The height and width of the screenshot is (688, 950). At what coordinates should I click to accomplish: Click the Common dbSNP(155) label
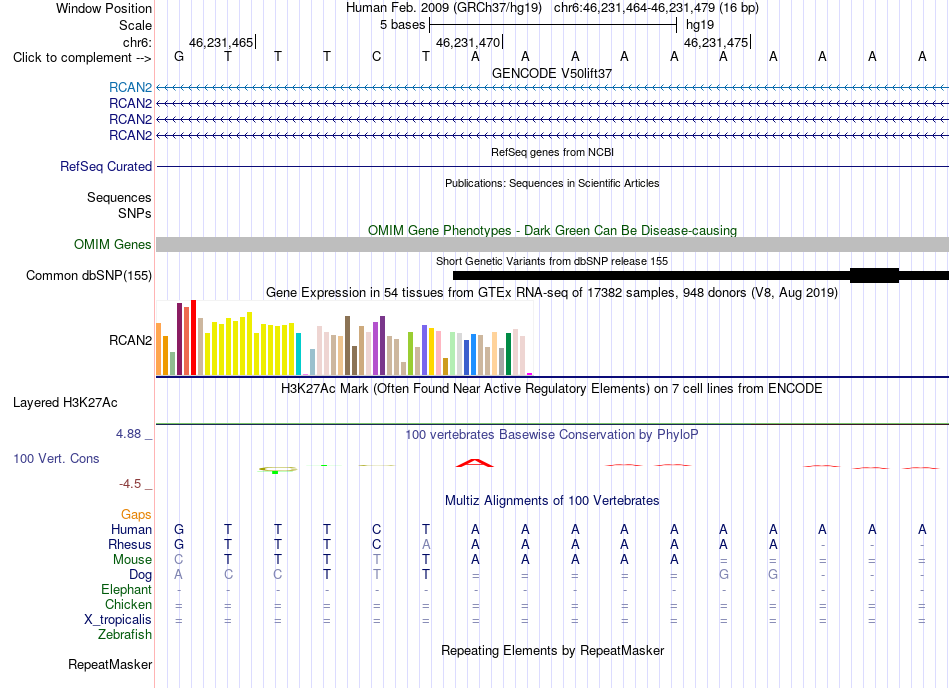pyautogui.click(x=89, y=276)
